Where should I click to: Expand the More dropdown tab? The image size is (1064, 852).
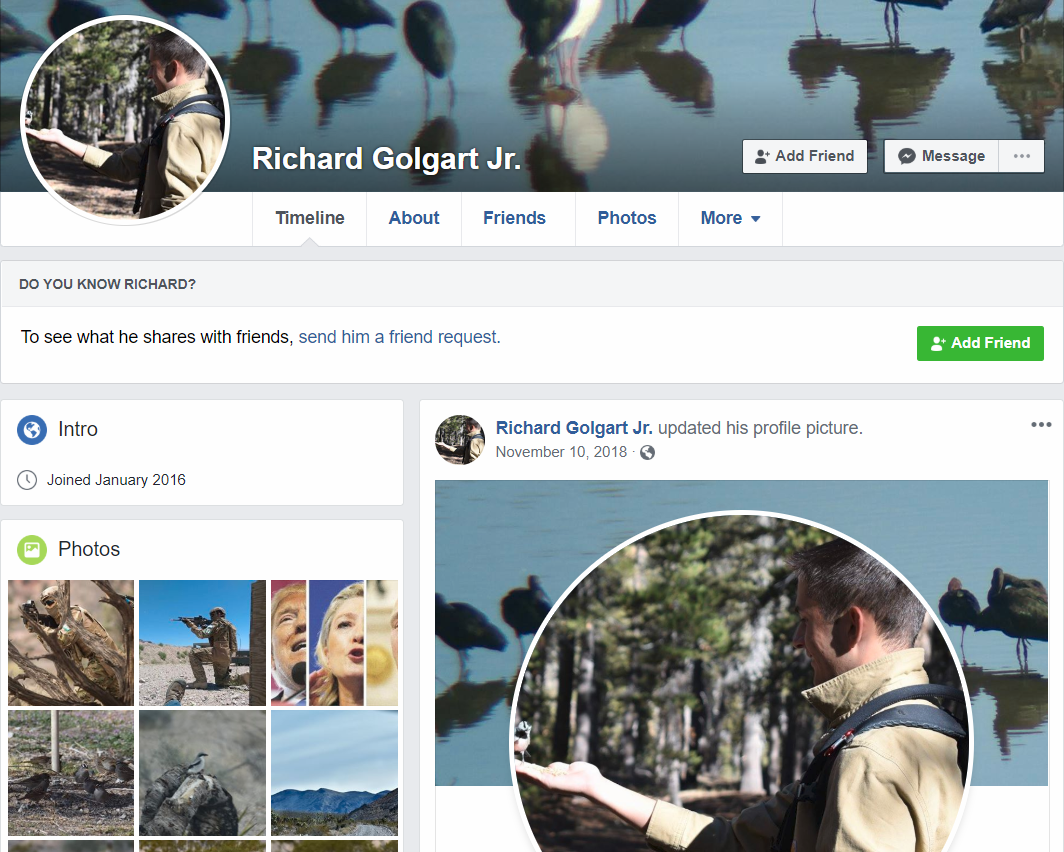730,218
